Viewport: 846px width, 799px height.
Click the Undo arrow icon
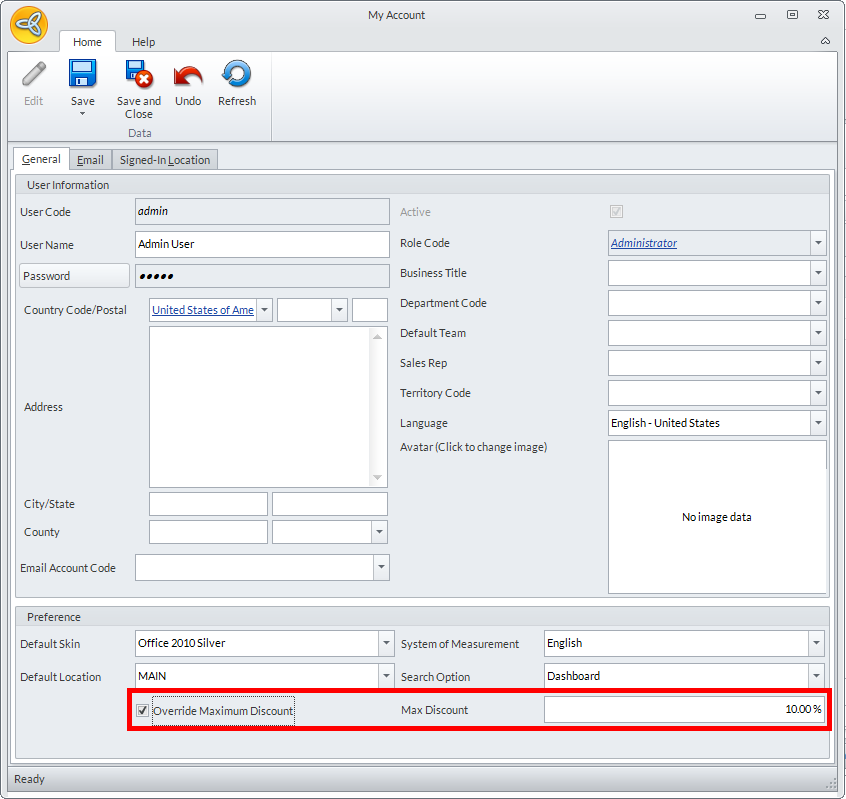click(x=188, y=75)
